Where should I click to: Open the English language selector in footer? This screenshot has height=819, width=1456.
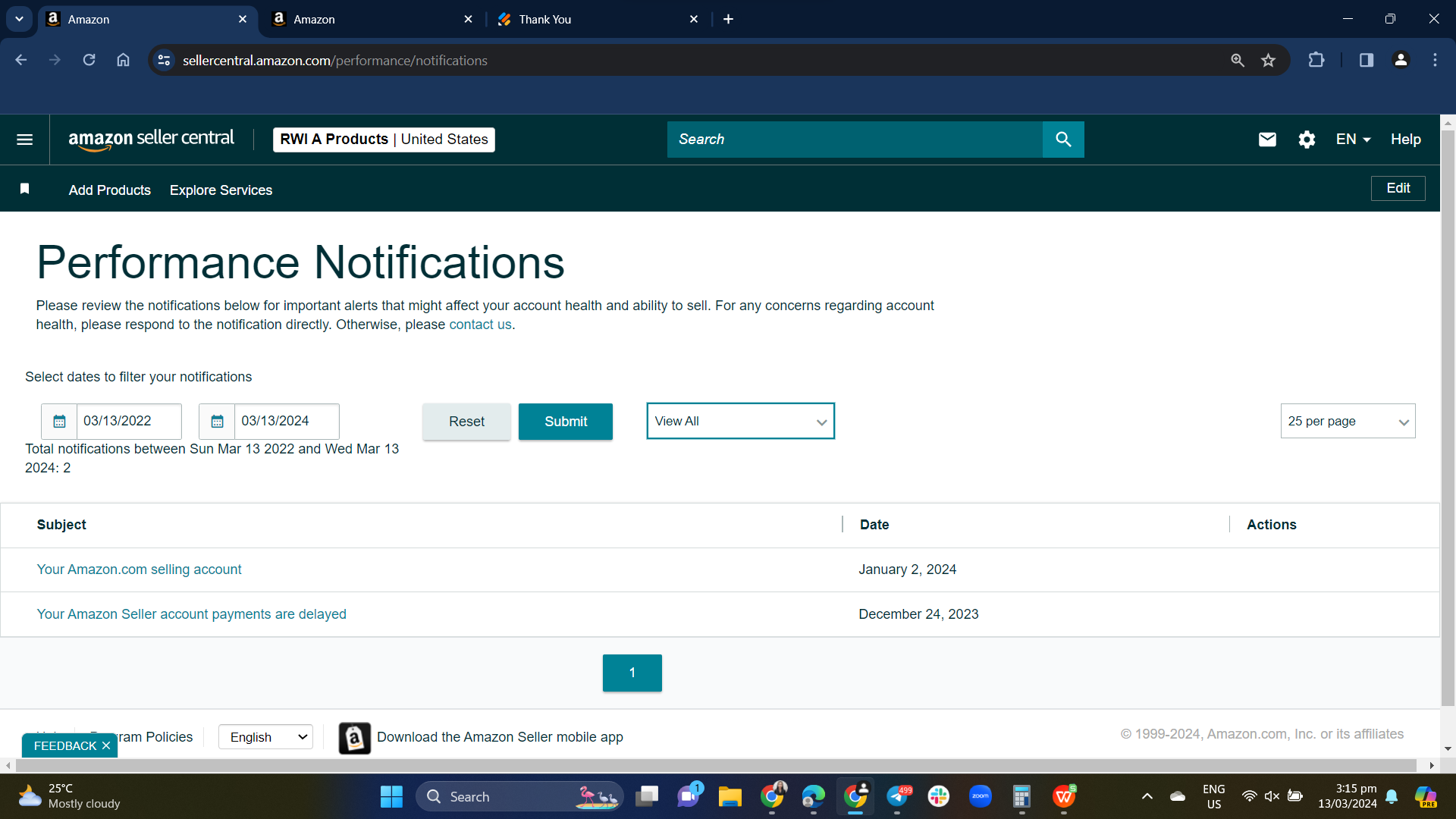pos(265,737)
